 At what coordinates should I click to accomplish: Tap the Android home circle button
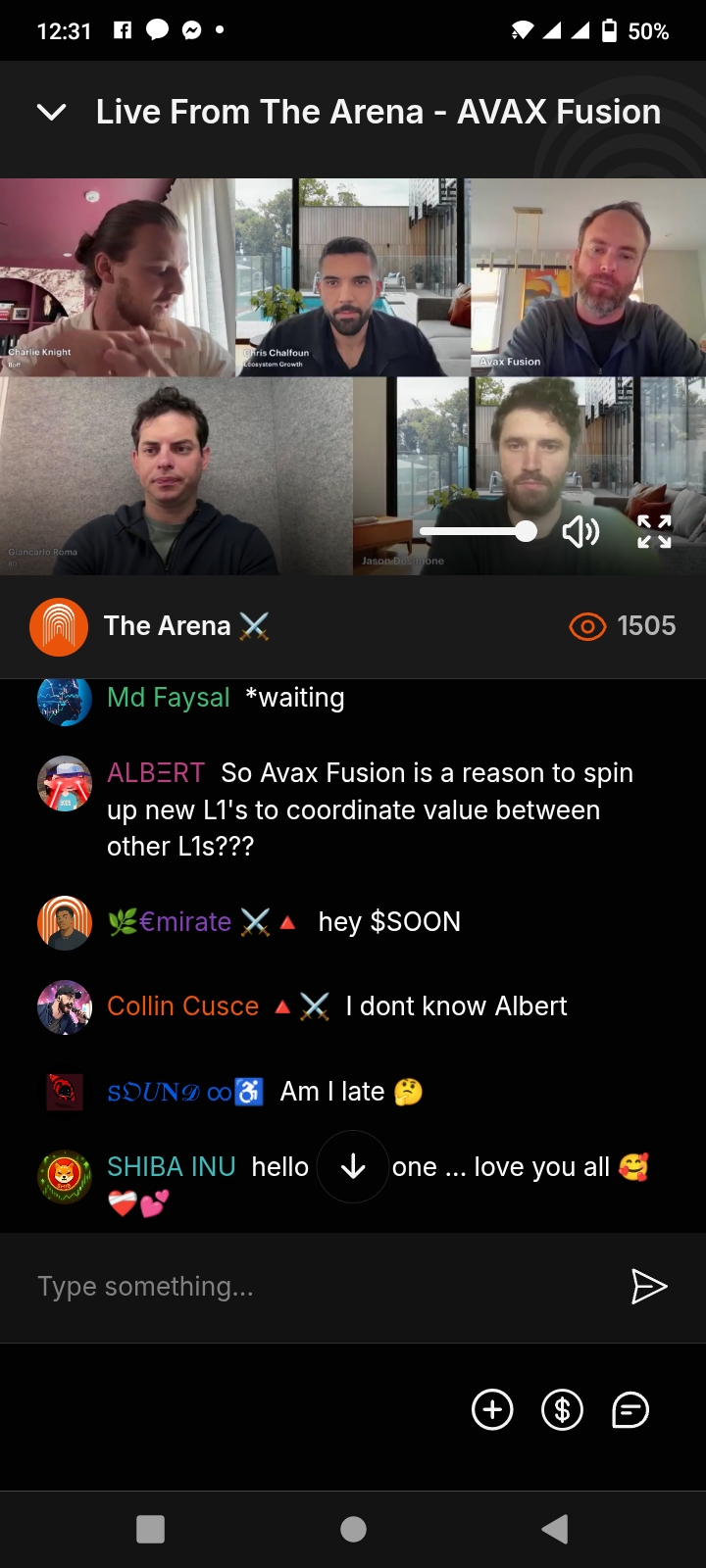coord(353,1529)
